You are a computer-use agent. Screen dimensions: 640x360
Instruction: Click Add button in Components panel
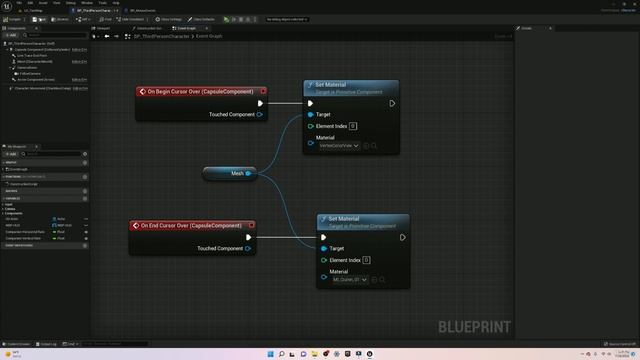pyautogui.click(x=11, y=36)
